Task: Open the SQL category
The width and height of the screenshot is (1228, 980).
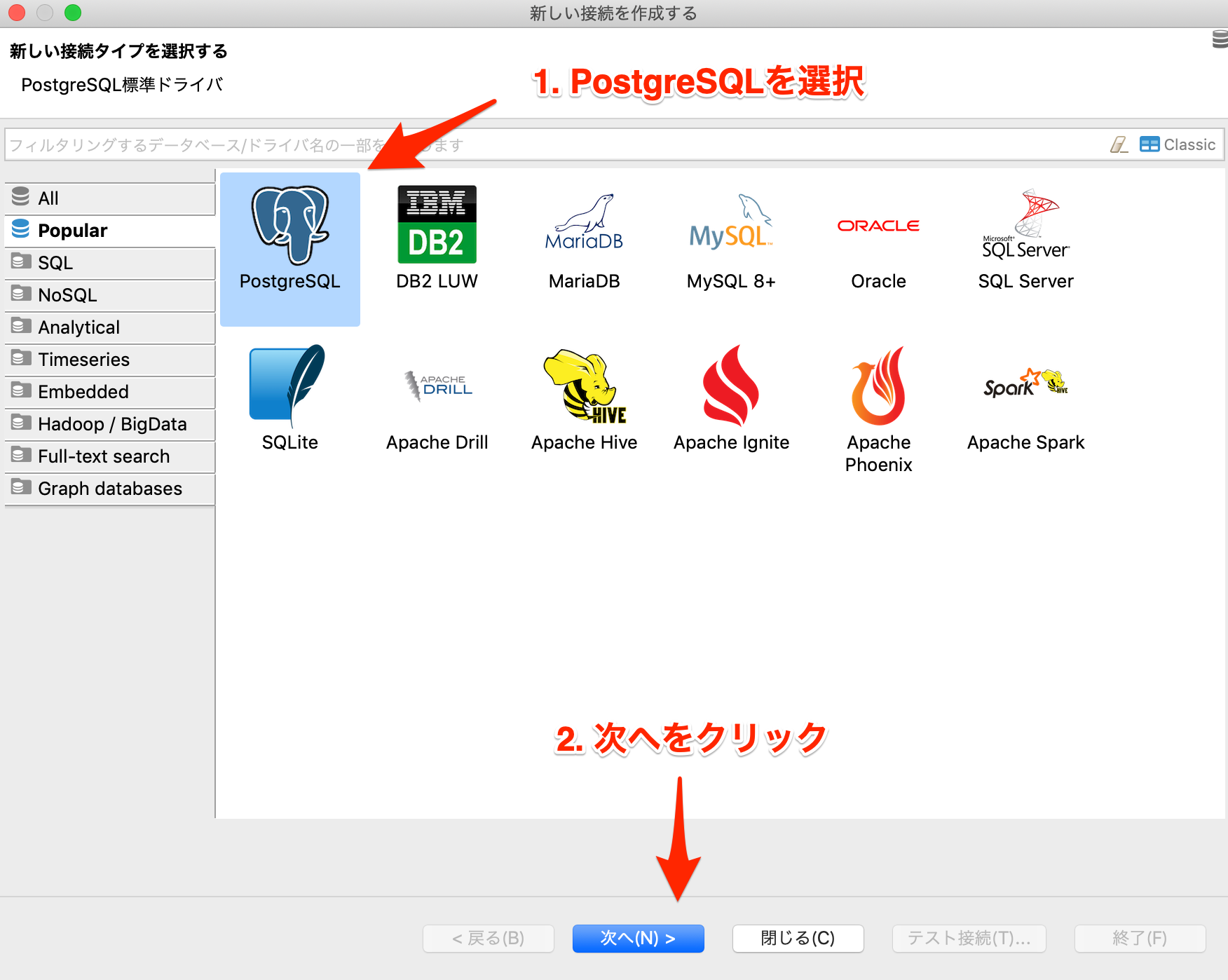Action: click(x=110, y=263)
